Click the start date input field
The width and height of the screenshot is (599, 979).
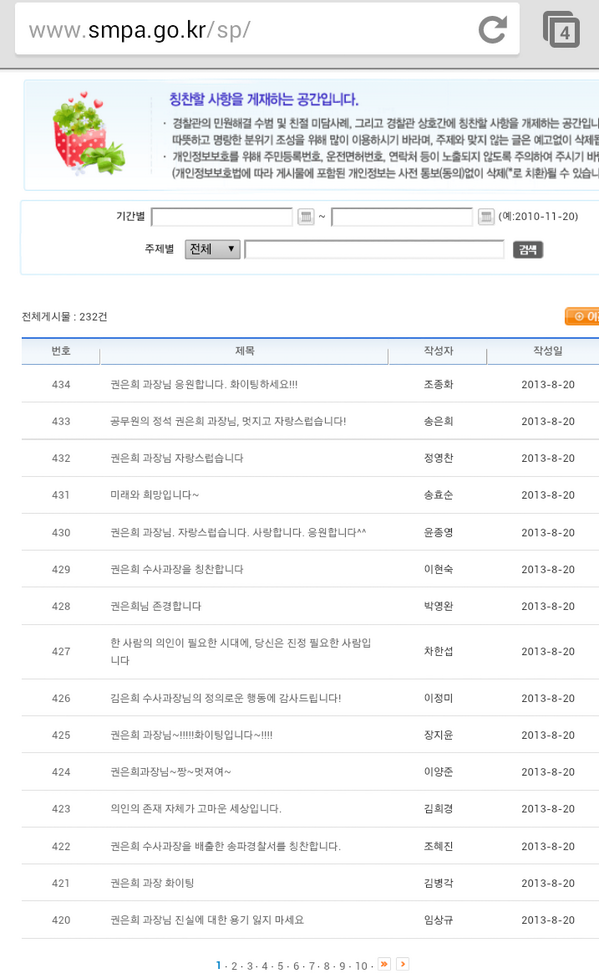tap(222, 217)
